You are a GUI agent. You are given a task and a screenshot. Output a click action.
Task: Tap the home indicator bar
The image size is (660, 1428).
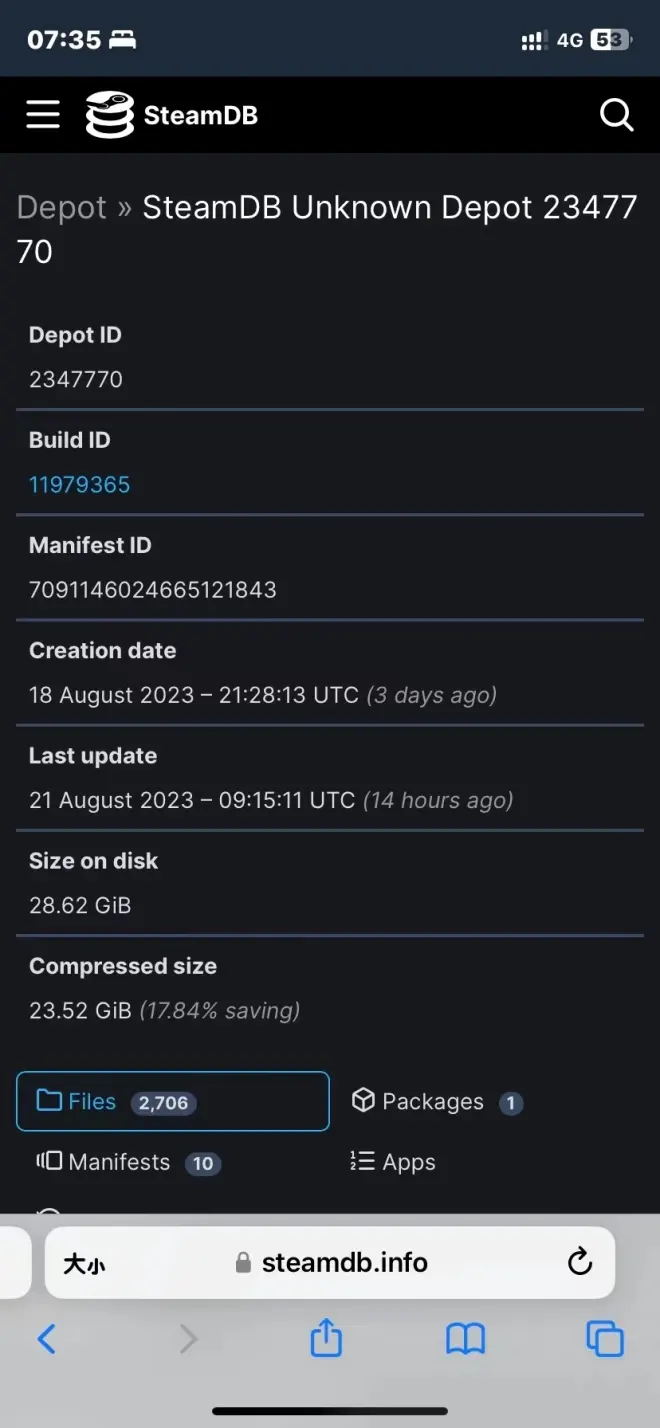330,1411
